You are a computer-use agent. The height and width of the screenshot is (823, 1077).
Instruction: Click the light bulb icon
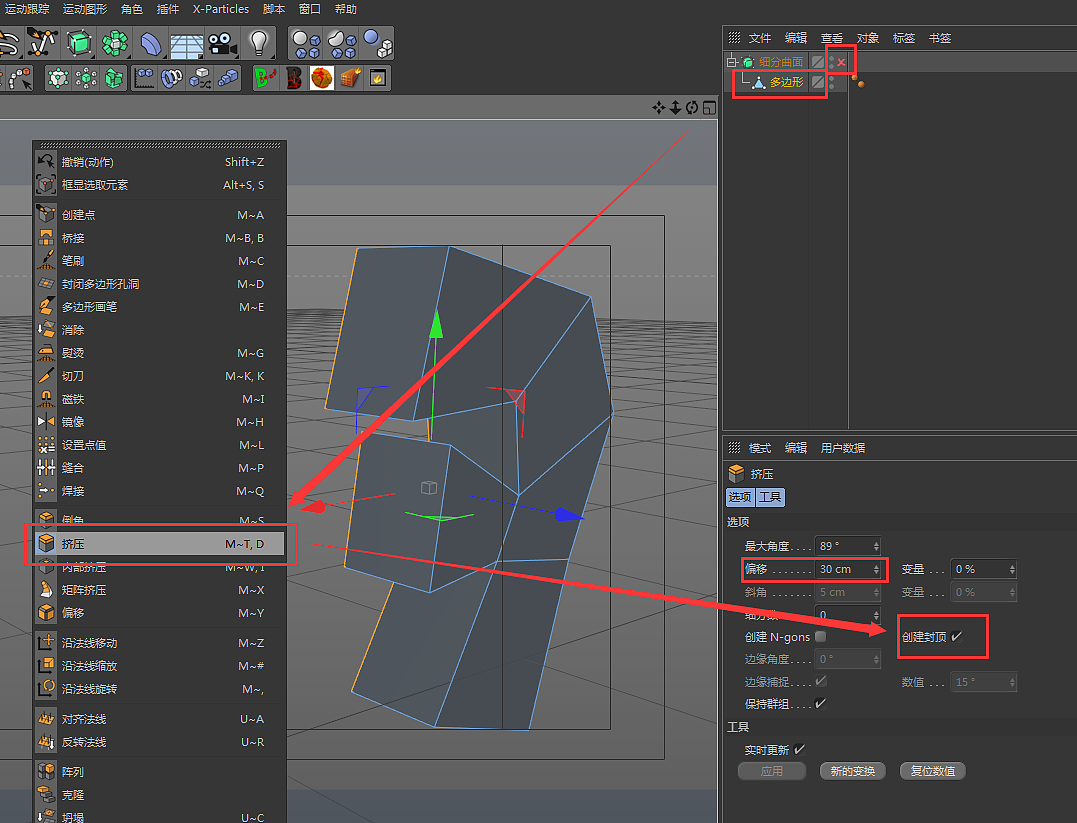pyautogui.click(x=258, y=43)
